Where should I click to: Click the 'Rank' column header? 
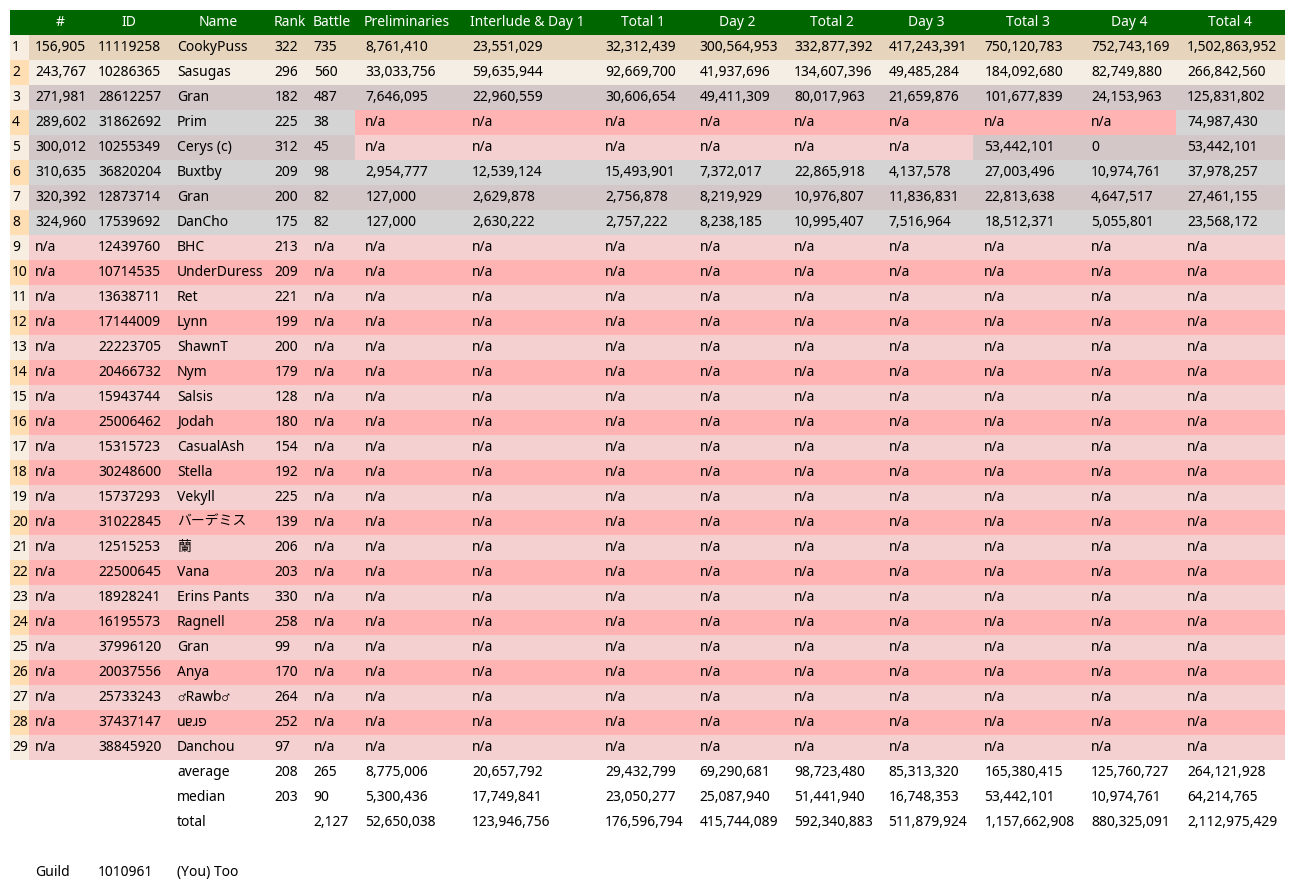pyautogui.click(x=290, y=21)
